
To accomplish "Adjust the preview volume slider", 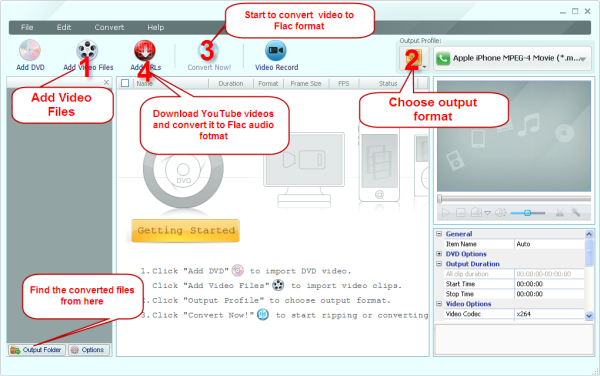I will pyautogui.click(x=528, y=213).
